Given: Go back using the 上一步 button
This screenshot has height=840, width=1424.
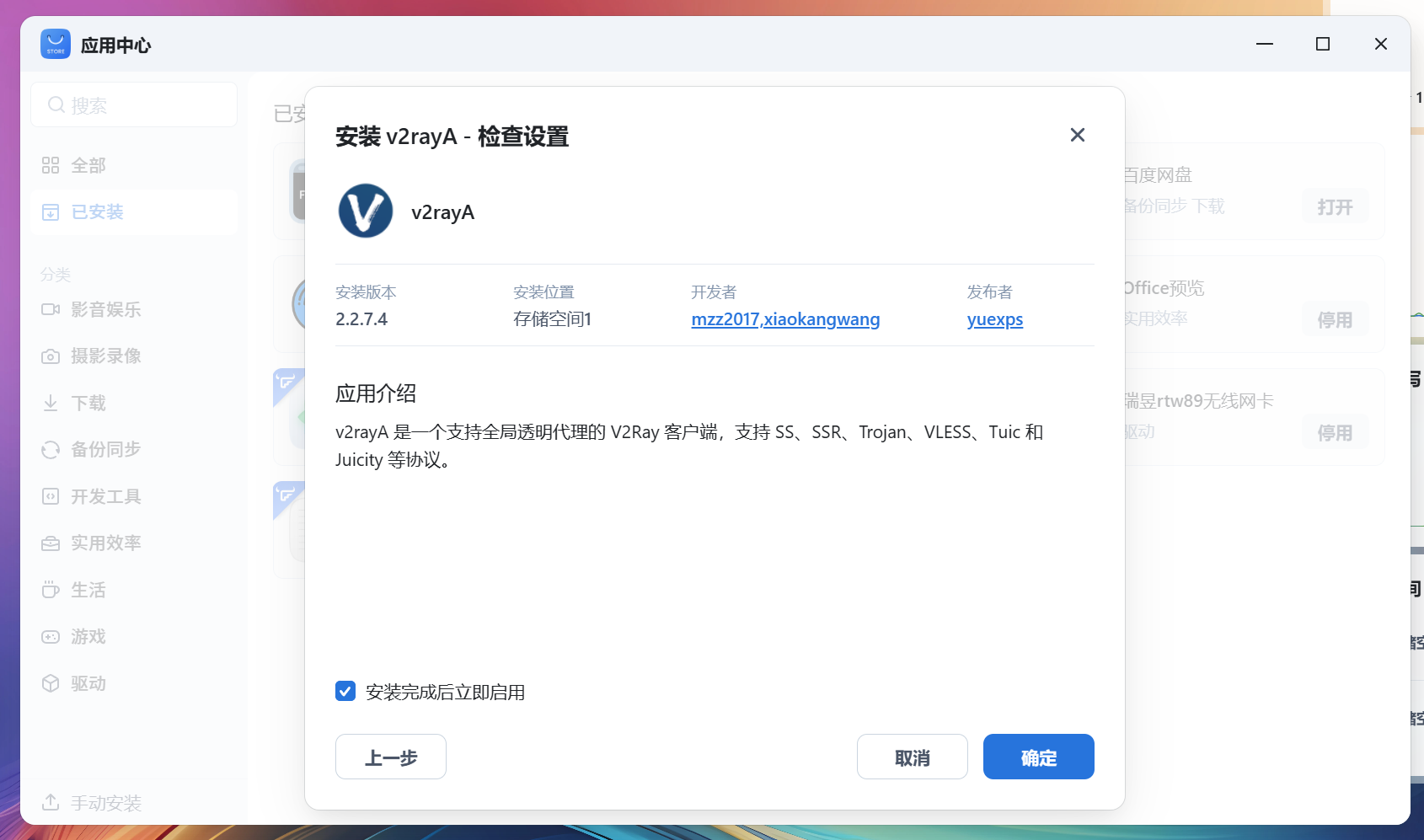Looking at the screenshot, I should pyautogui.click(x=390, y=757).
